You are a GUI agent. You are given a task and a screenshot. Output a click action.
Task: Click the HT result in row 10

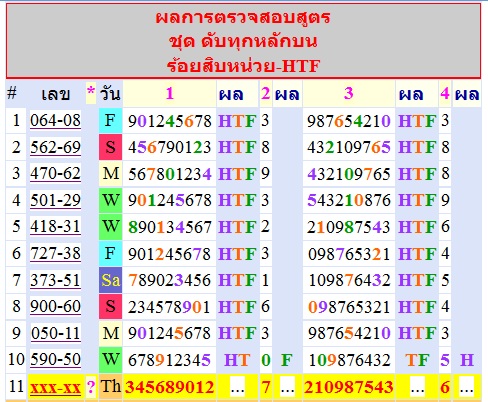(237, 360)
